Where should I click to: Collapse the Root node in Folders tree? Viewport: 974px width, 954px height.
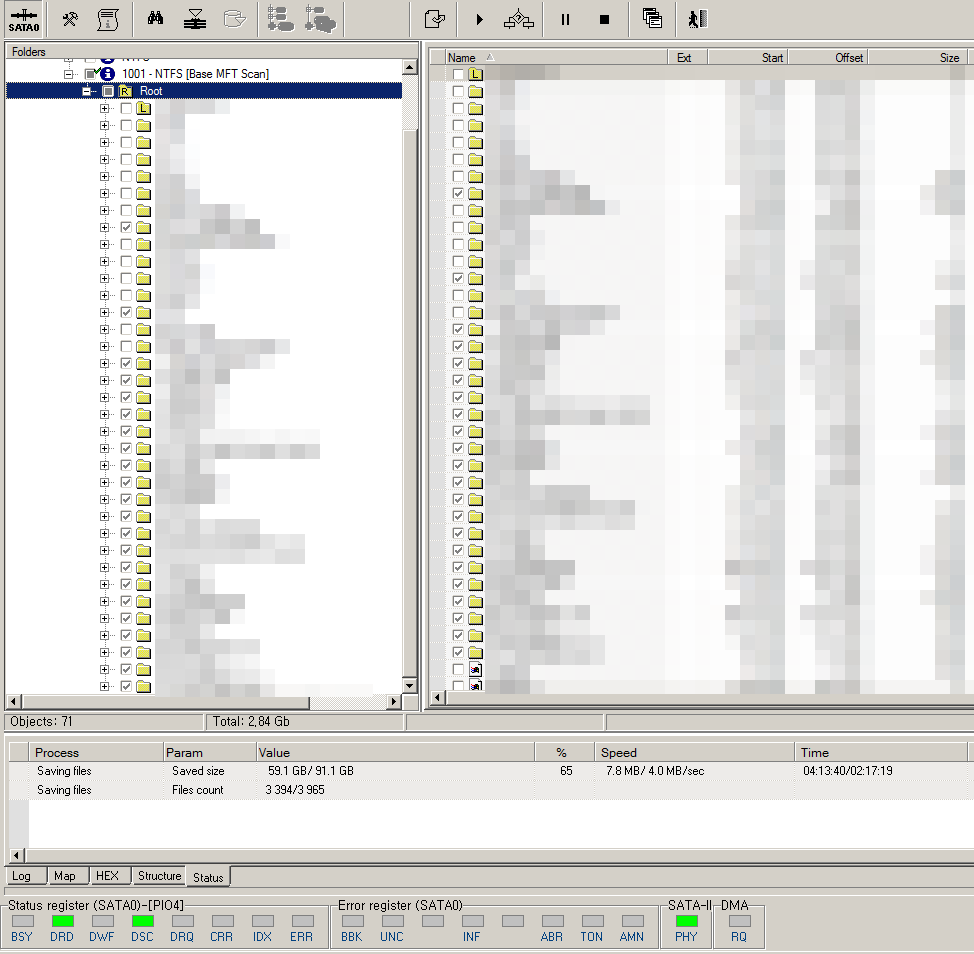86,91
